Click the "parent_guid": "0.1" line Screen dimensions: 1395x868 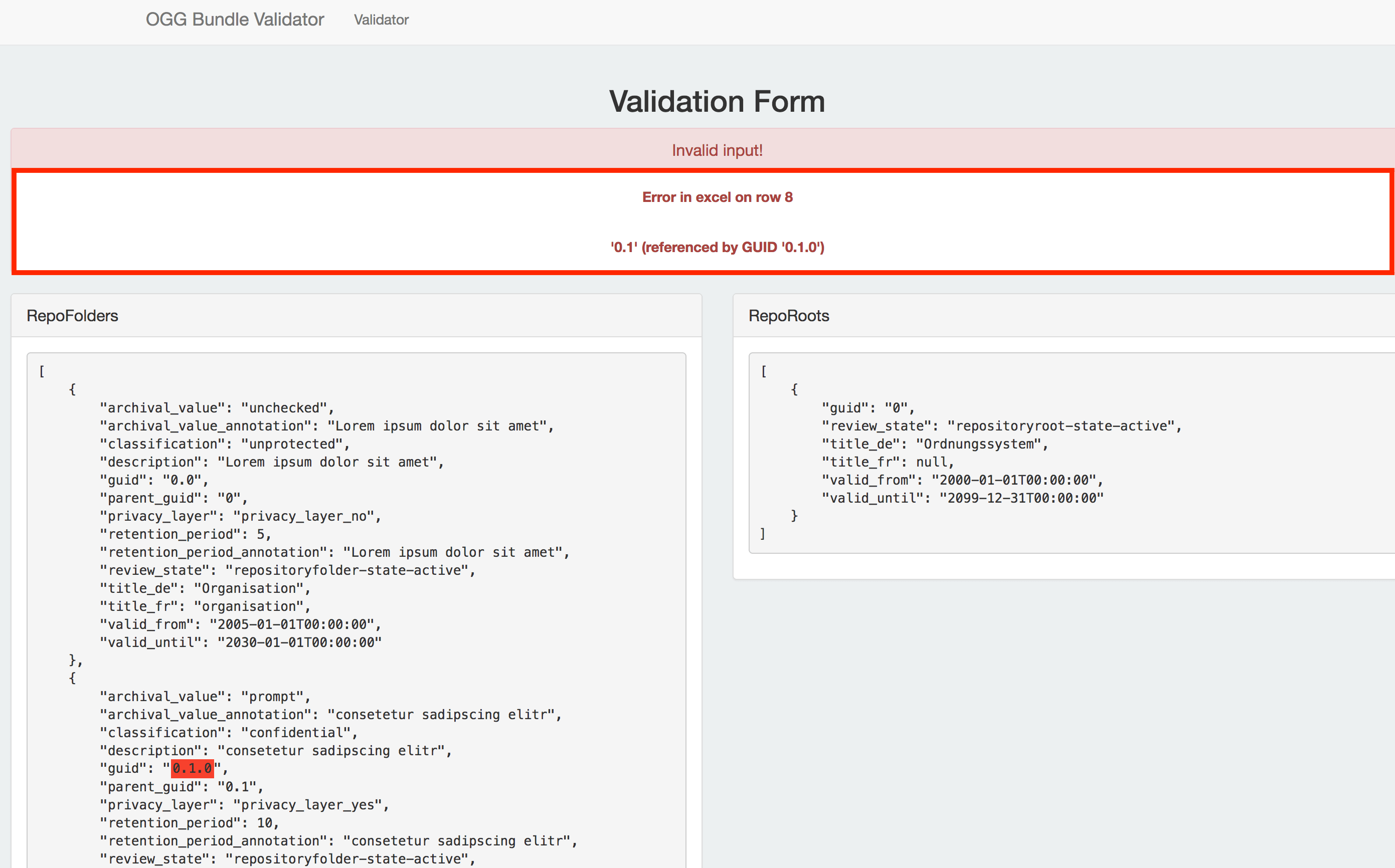182,786
